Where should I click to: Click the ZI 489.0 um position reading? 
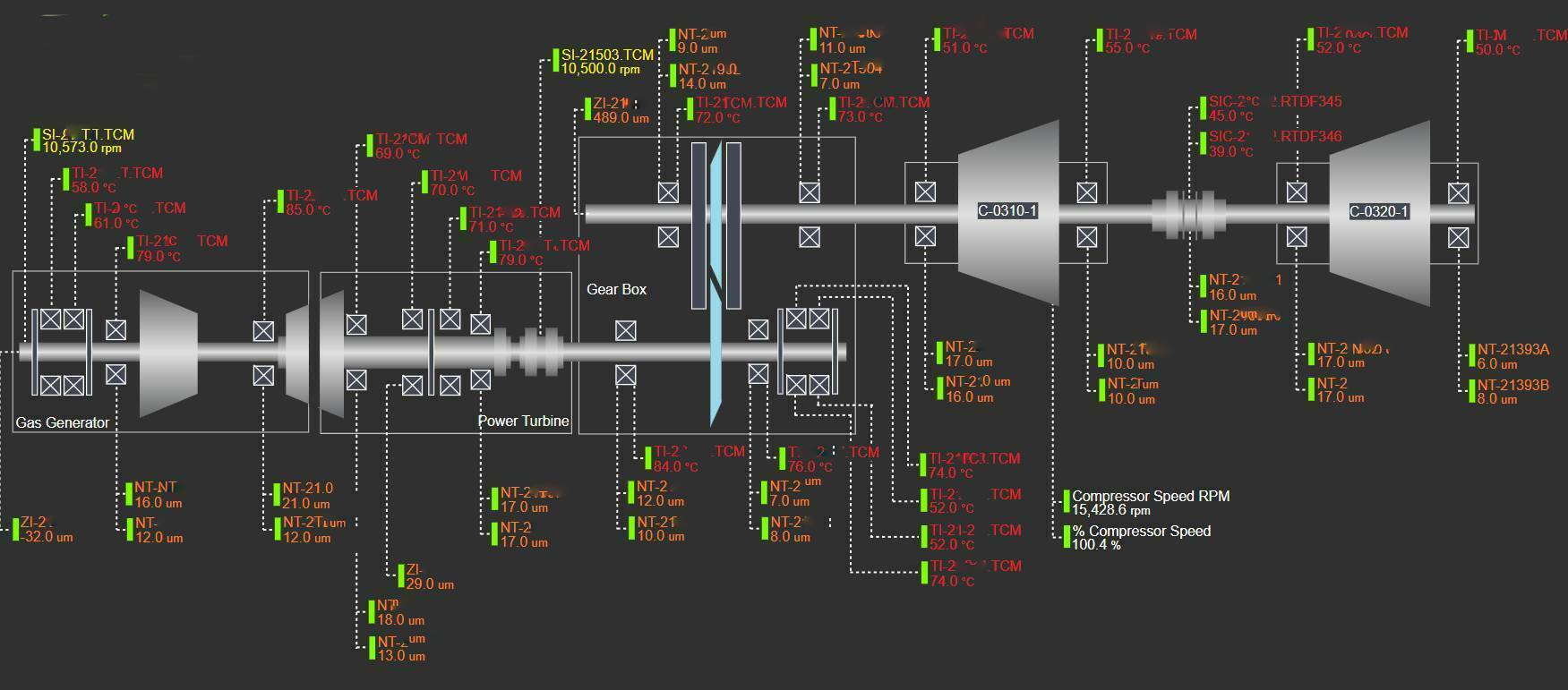(x=621, y=111)
